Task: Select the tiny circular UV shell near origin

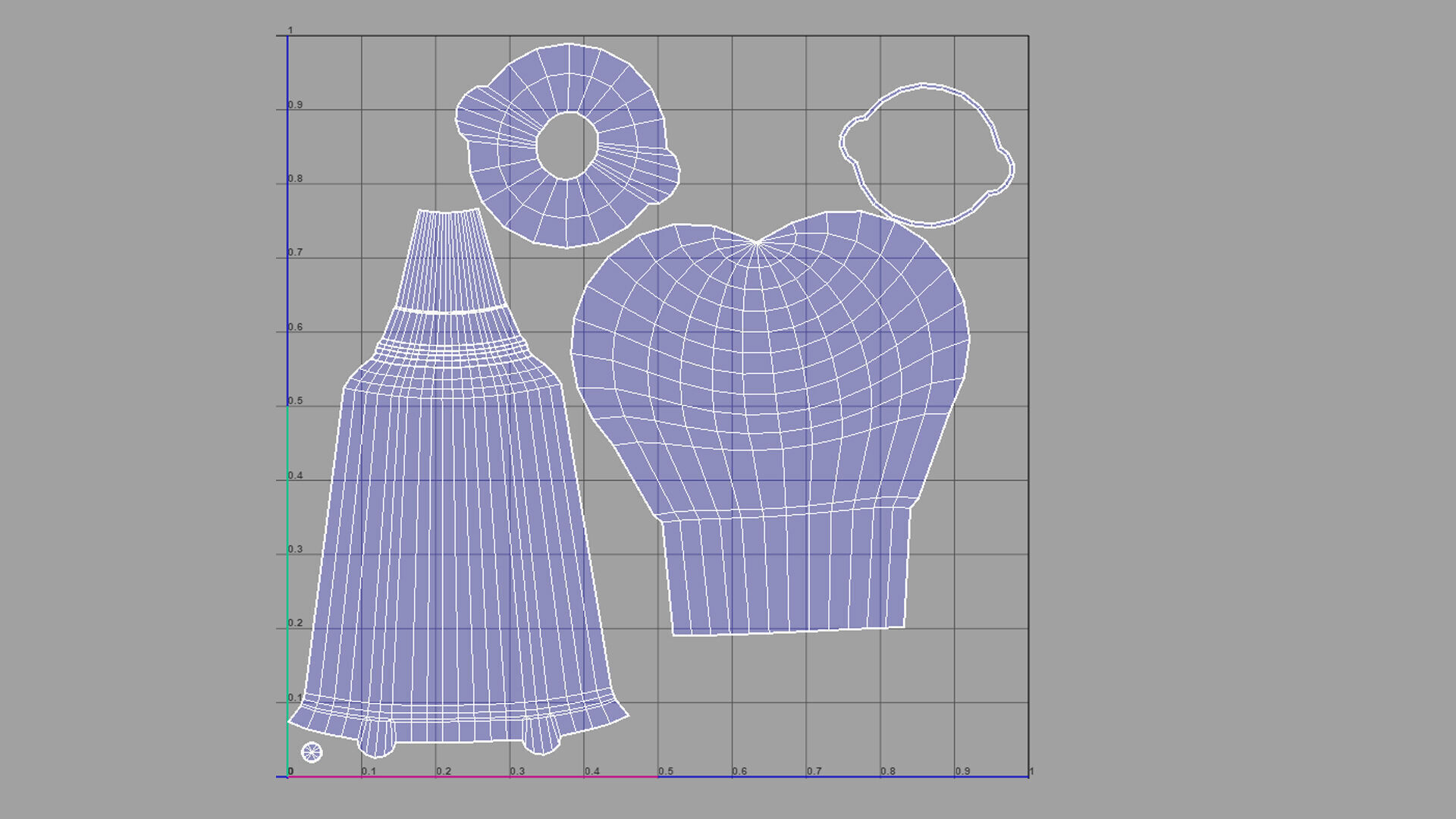Action: point(312,752)
